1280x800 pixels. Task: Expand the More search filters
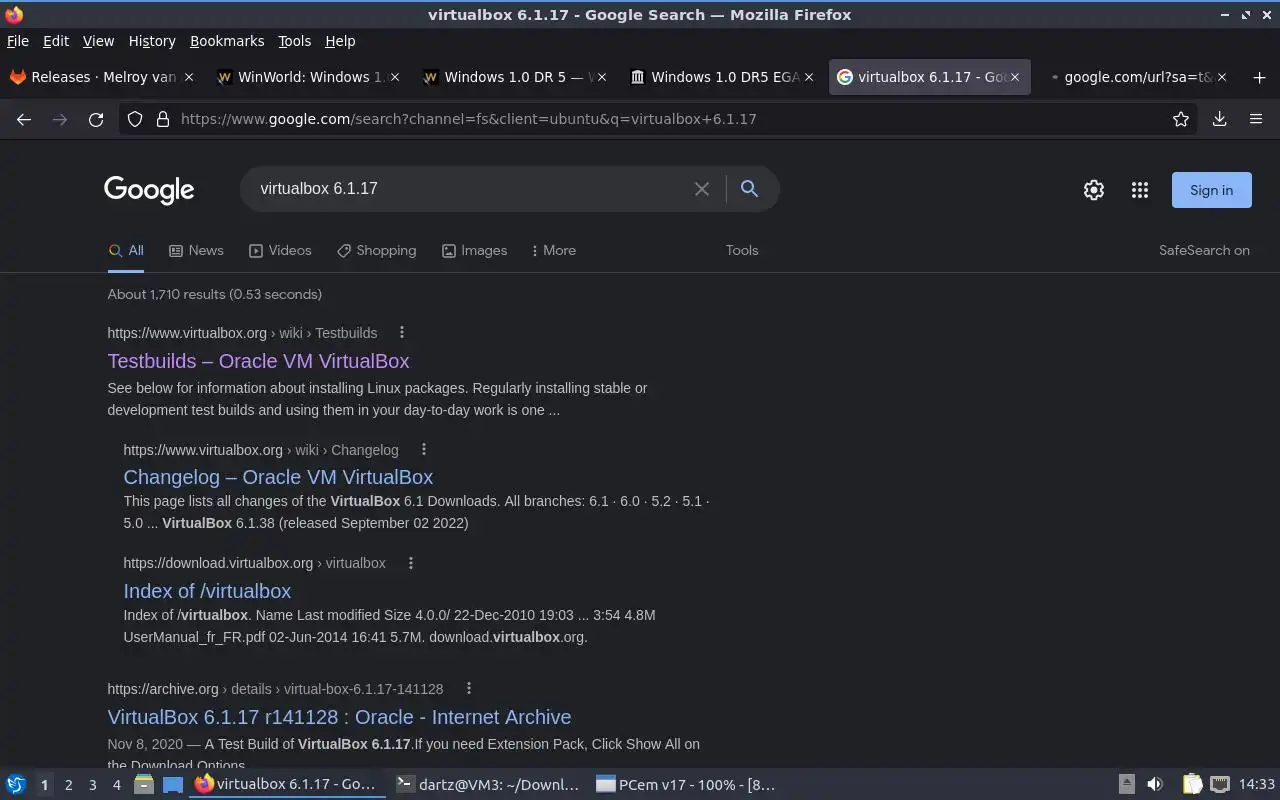pos(553,251)
